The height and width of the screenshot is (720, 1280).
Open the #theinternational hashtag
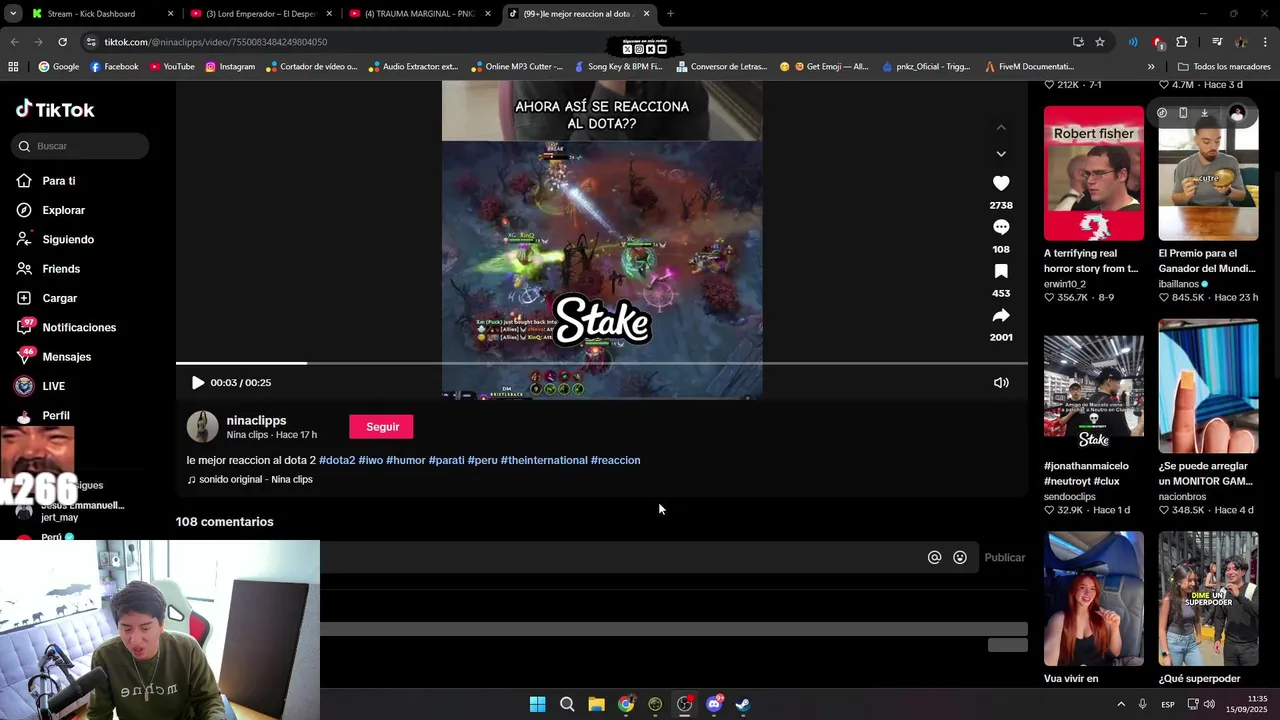click(x=544, y=460)
